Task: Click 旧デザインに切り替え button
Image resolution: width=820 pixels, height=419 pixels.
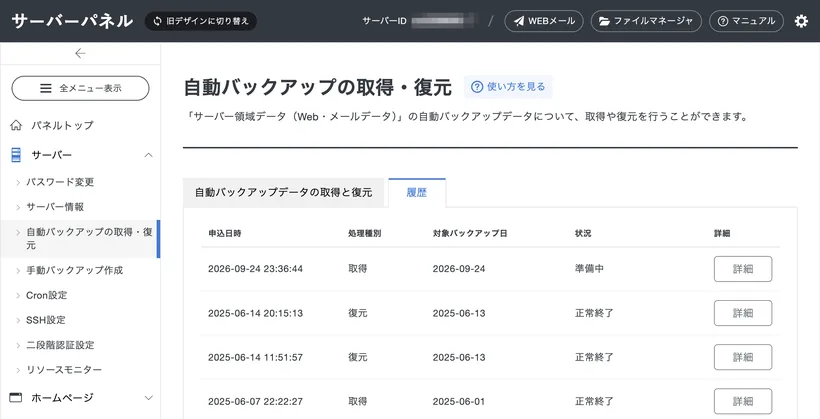Action: 201,21
